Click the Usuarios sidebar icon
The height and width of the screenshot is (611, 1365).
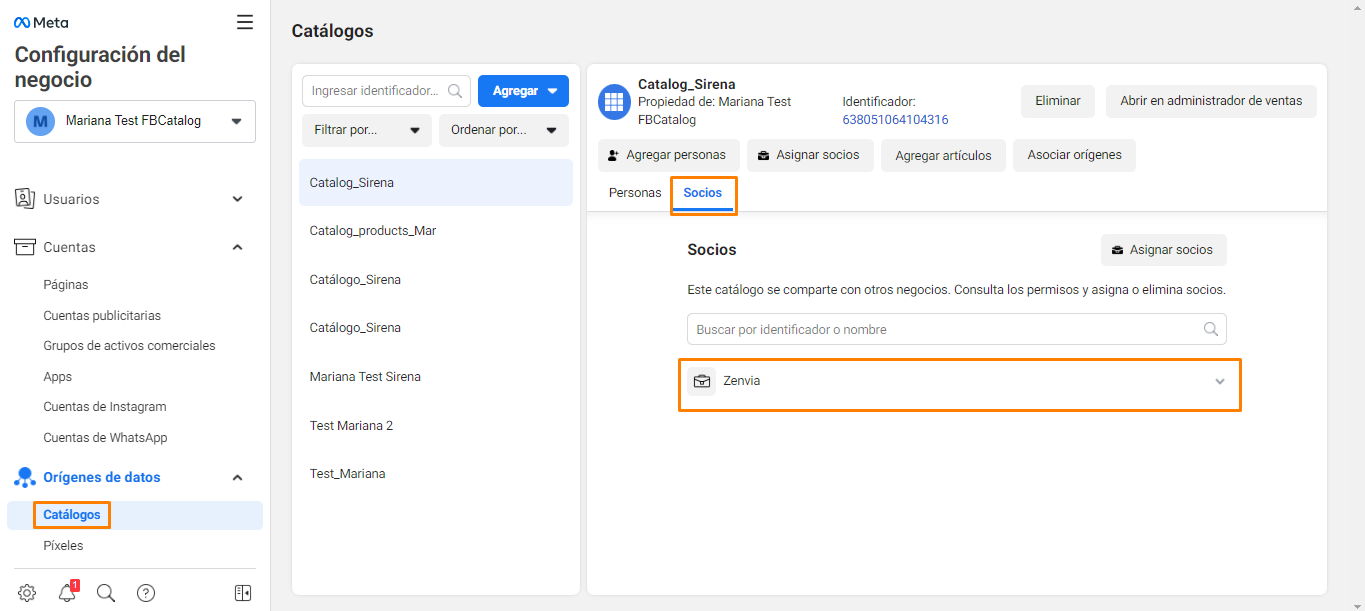tap(25, 199)
